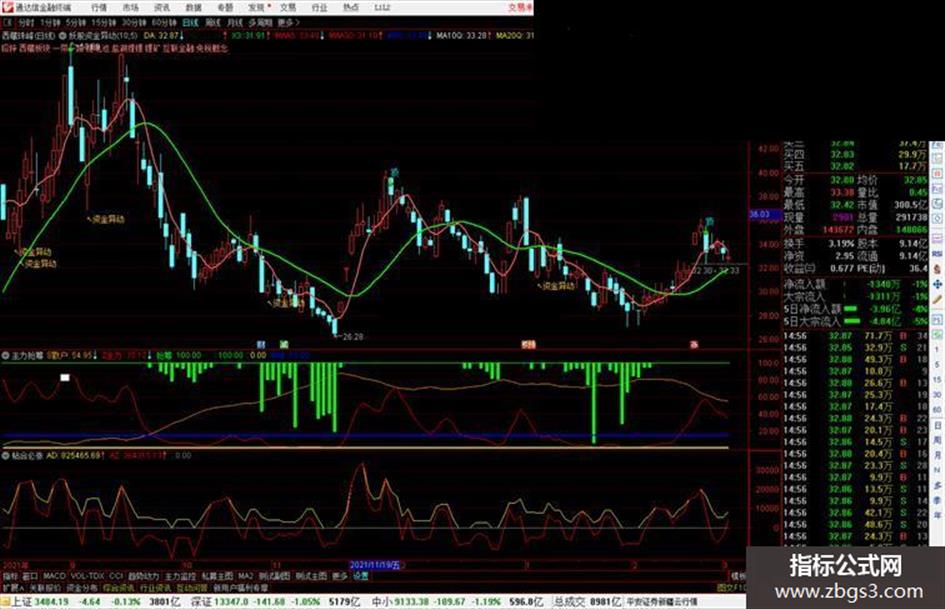The image size is (945, 609).
Task: Click the blue cross move icon in sidebar
Action: coord(937,285)
